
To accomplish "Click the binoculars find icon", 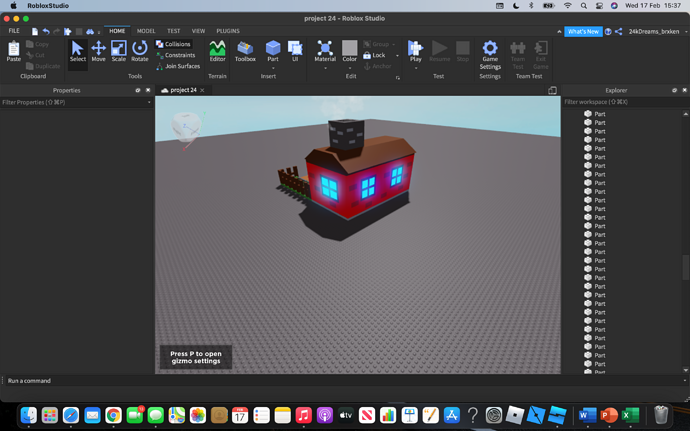I will (90, 31).
